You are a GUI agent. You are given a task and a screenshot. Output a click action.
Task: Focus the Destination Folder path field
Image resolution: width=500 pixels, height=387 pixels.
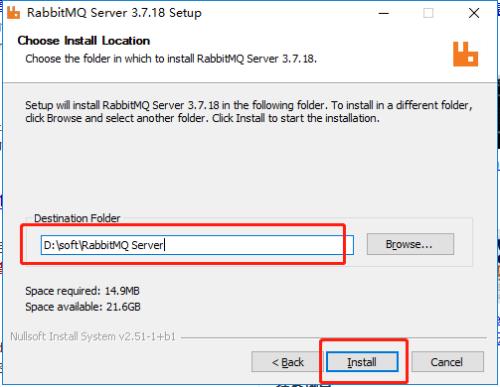(x=197, y=245)
